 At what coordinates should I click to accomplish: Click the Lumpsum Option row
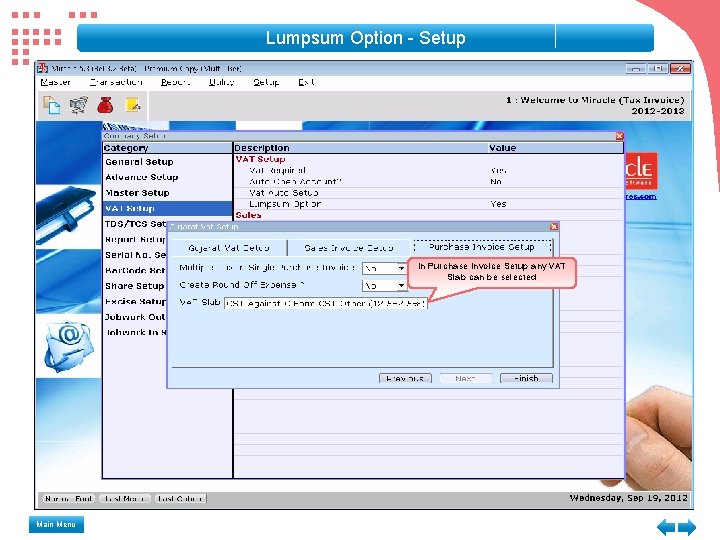(428, 204)
